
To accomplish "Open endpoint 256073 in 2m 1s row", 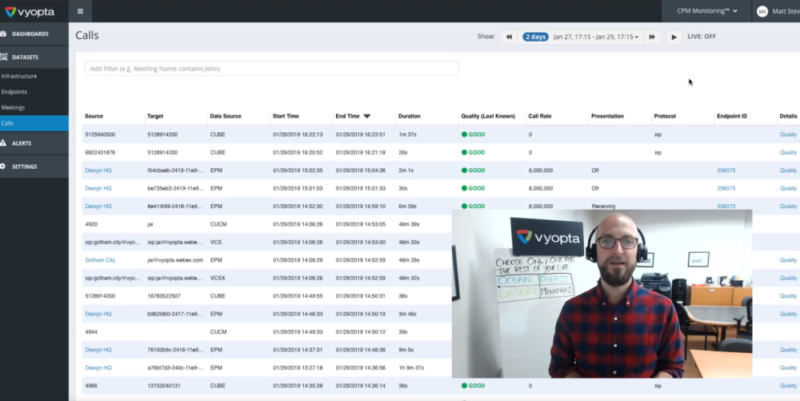I will click(x=726, y=170).
